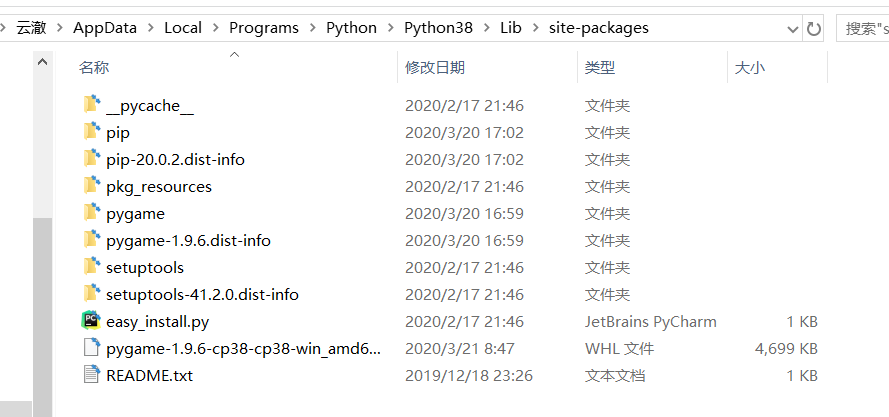Screen dimensions: 889x417
Task: Go to Programs folder in breadcrumb
Action: coord(264,28)
